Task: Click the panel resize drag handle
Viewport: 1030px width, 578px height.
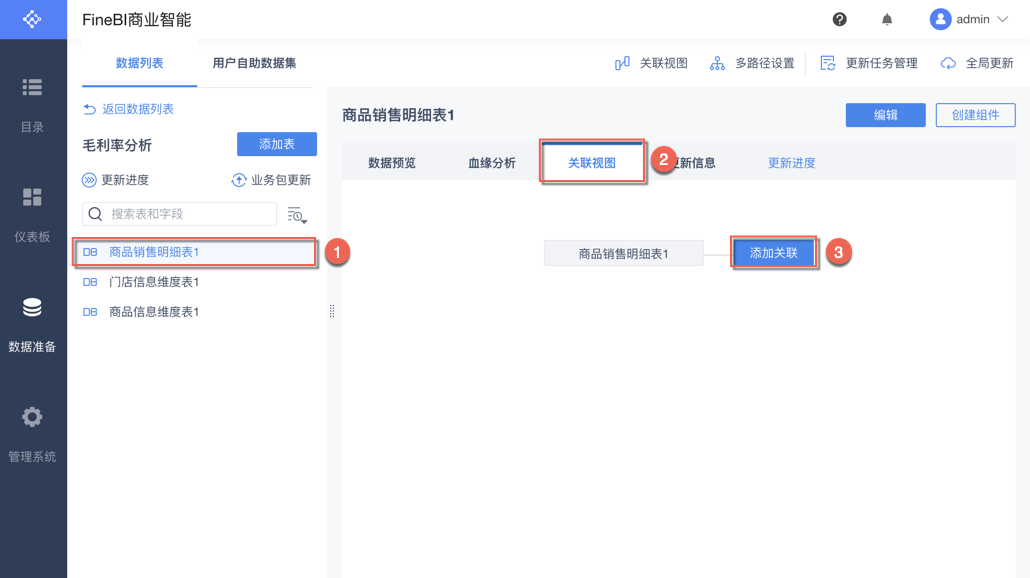Action: pyautogui.click(x=332, y=311)
